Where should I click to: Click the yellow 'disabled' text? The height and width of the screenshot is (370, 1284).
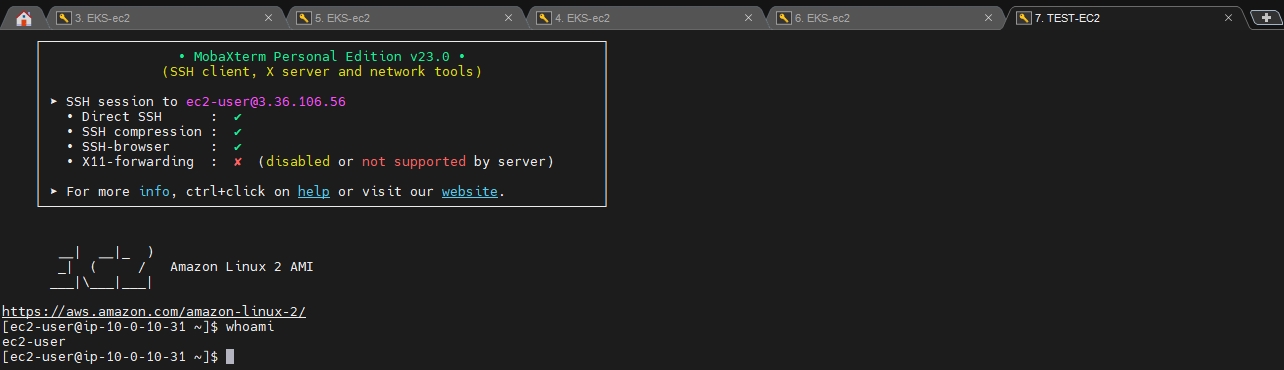pos(298,161)
